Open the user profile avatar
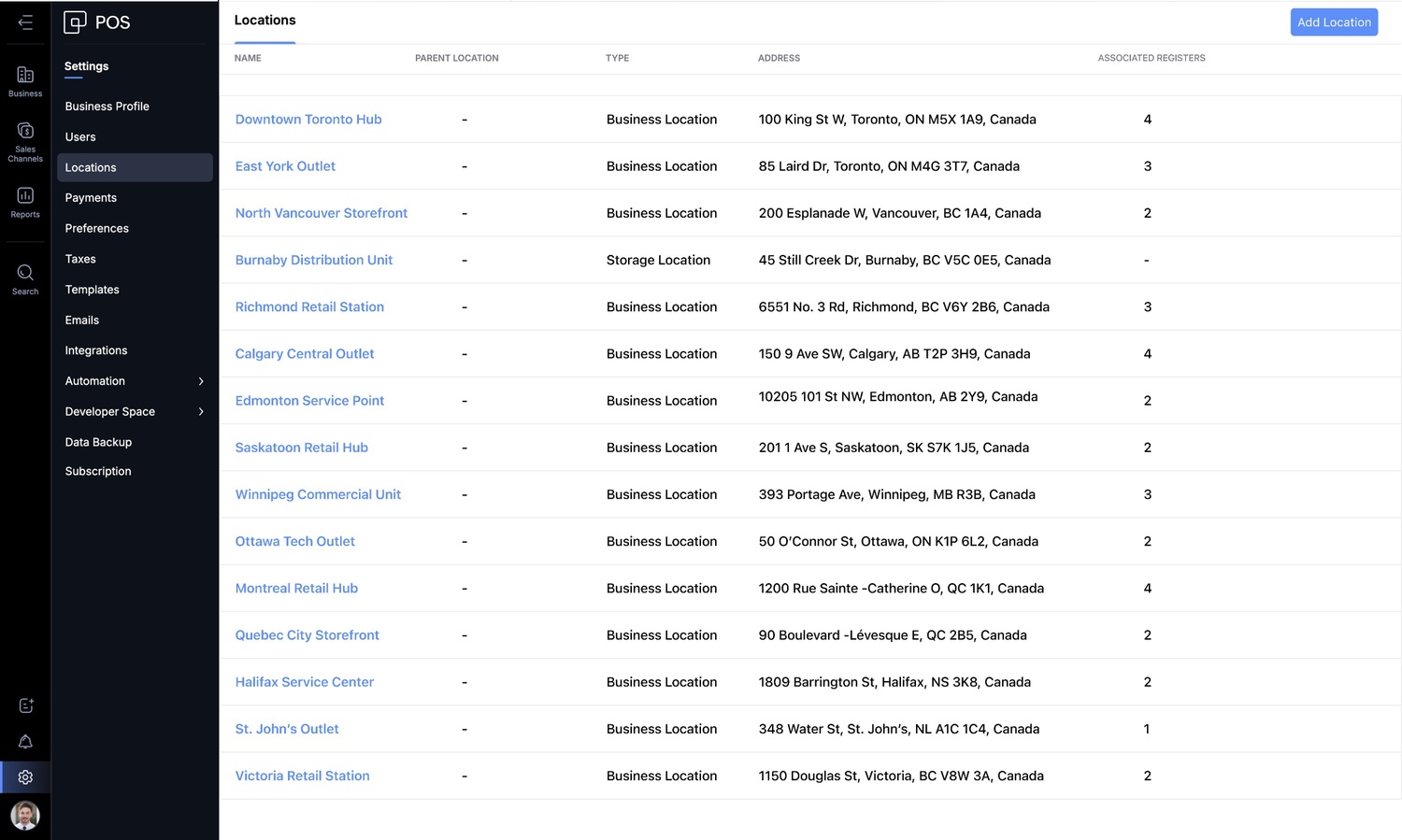The width and height of the screenshot is (1402, 840). [x=25, y=816]
